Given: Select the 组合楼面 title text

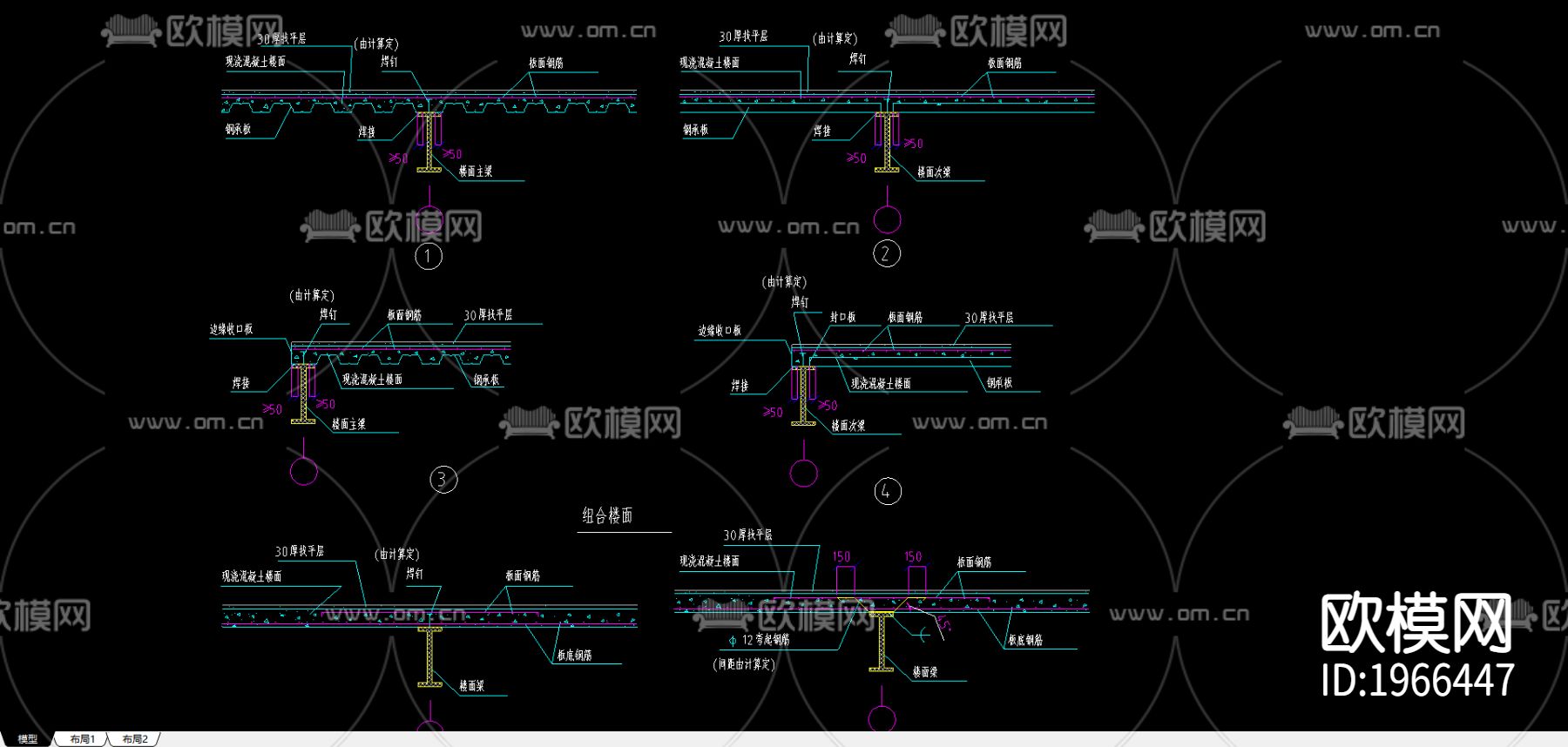Looking at the screenshot, I should pyautogui.click(x=607, y=515).
